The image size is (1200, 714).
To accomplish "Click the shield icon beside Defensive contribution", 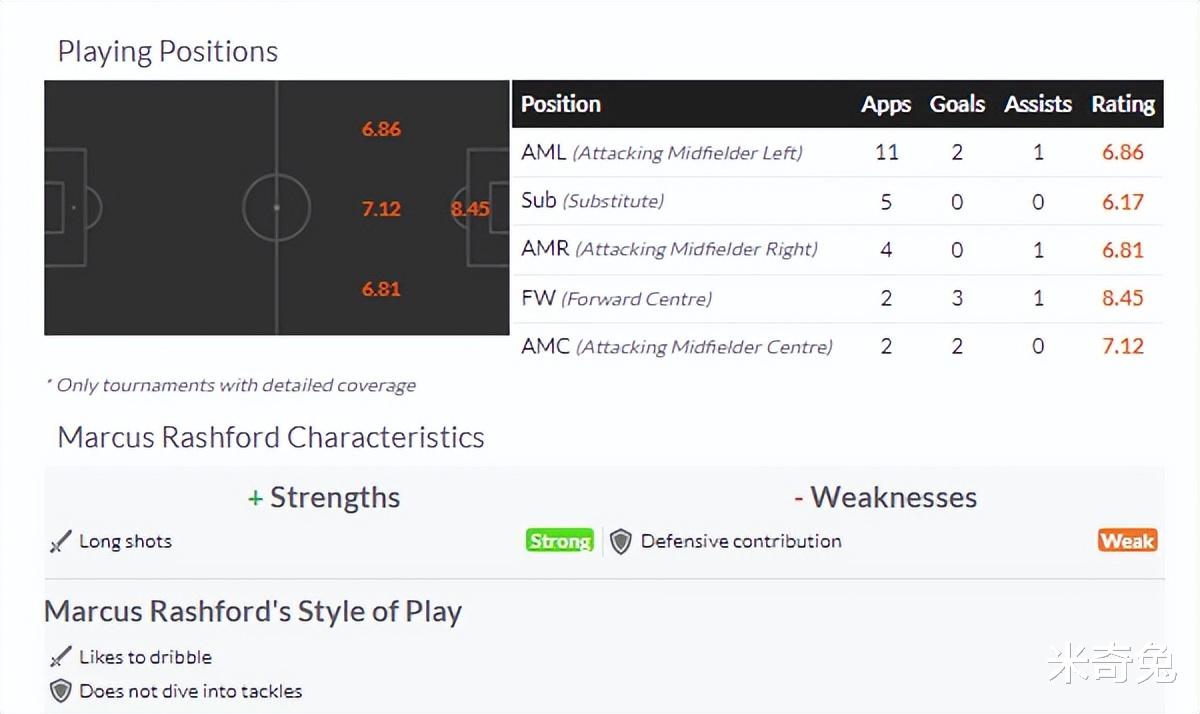I will pos(621,542).
